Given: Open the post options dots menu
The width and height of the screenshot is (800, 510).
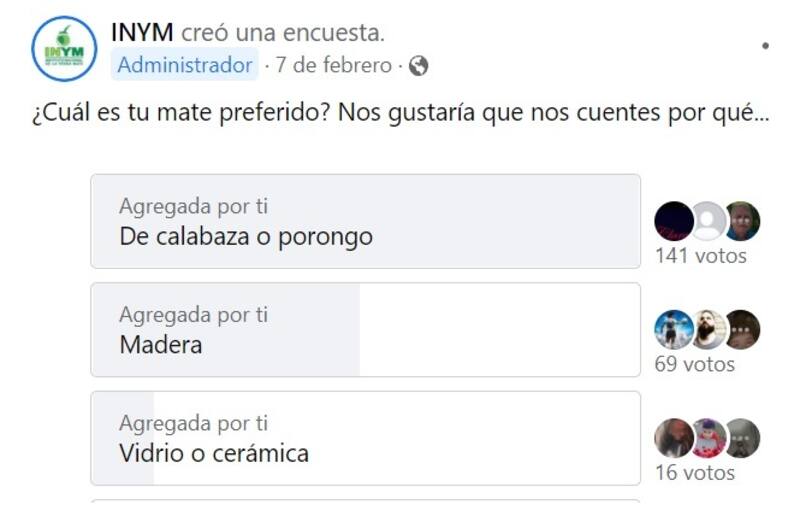Looking at the screenshot, I should [765, 46].
